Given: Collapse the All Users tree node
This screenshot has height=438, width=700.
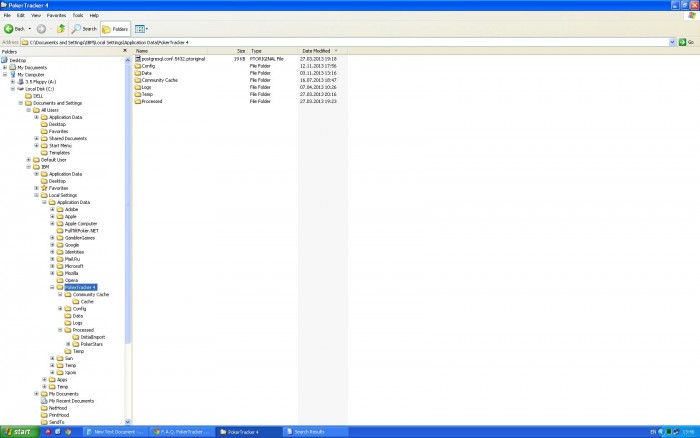Looking at the screenshot, I should click(29, 110).
